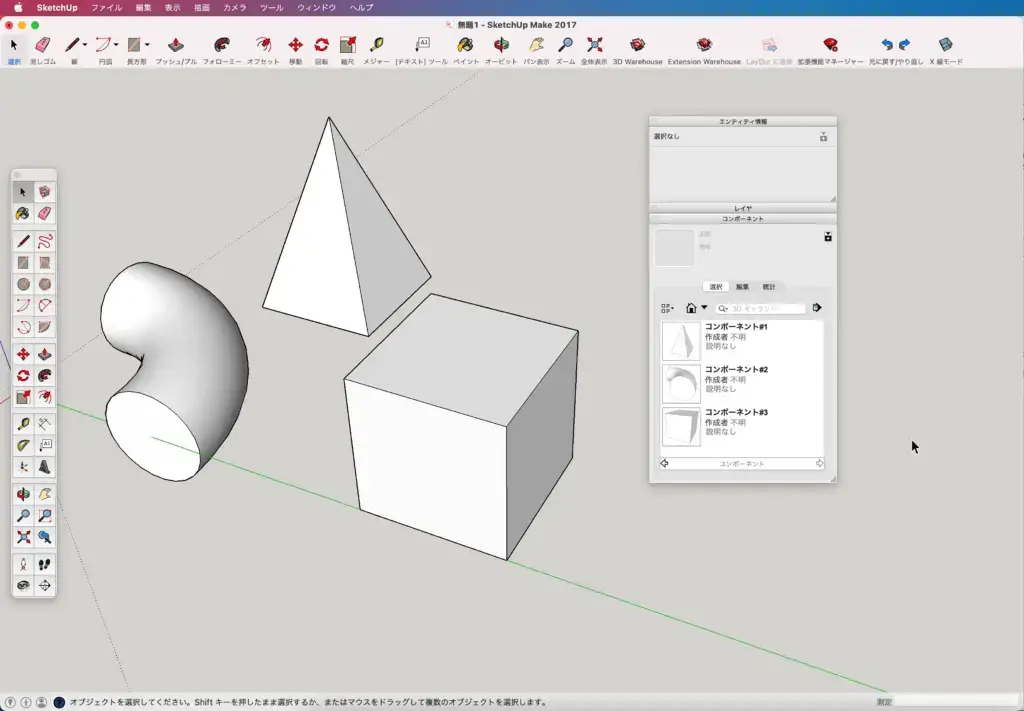The image size is (1024, 711).
Task: Switch to the 編集 tab in Components panel
Action: (743, 287)
